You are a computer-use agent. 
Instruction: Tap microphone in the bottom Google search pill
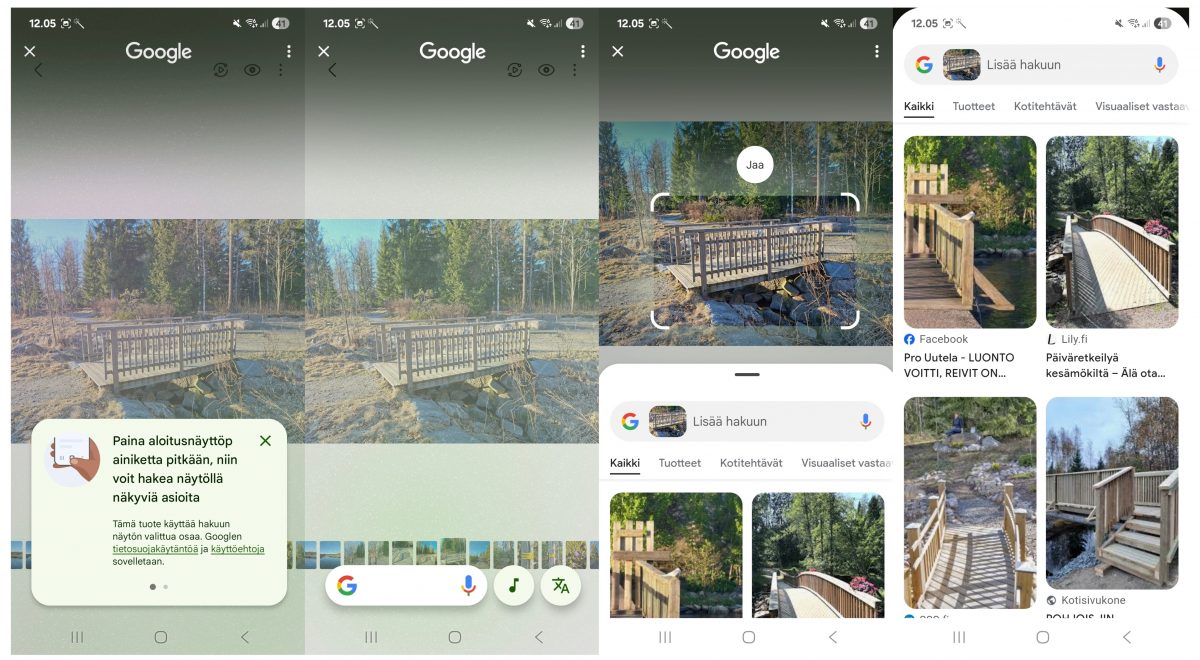(468, 585)
